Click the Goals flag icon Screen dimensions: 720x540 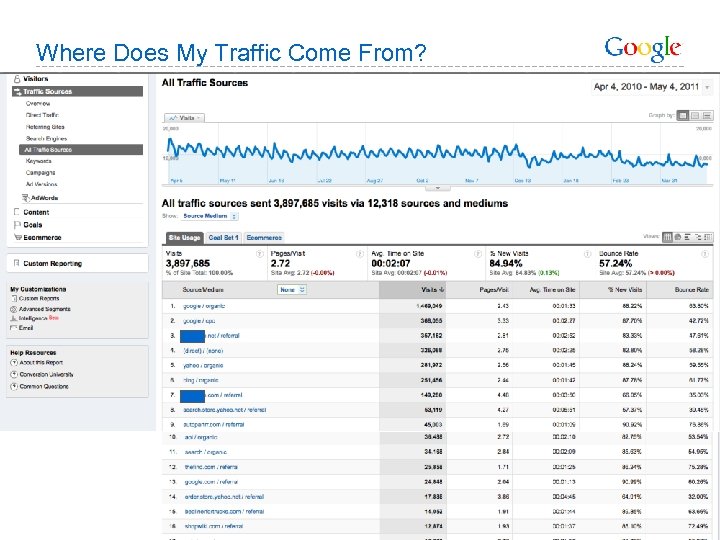17,225
